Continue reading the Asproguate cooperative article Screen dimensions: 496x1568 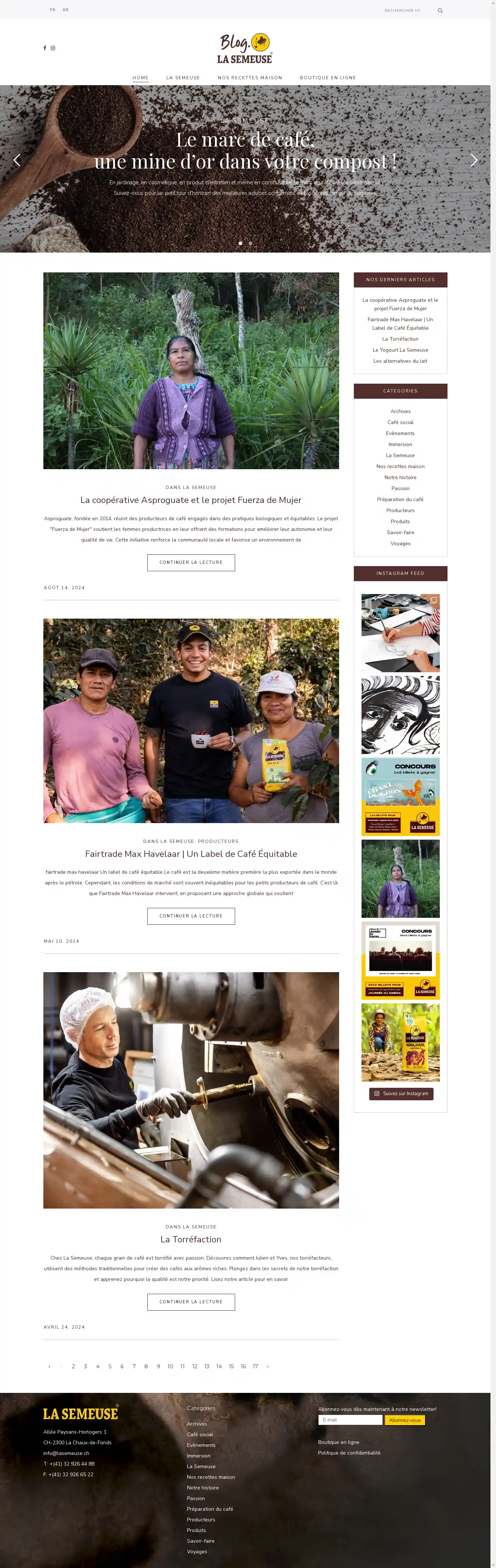click(x=191, y=562)
